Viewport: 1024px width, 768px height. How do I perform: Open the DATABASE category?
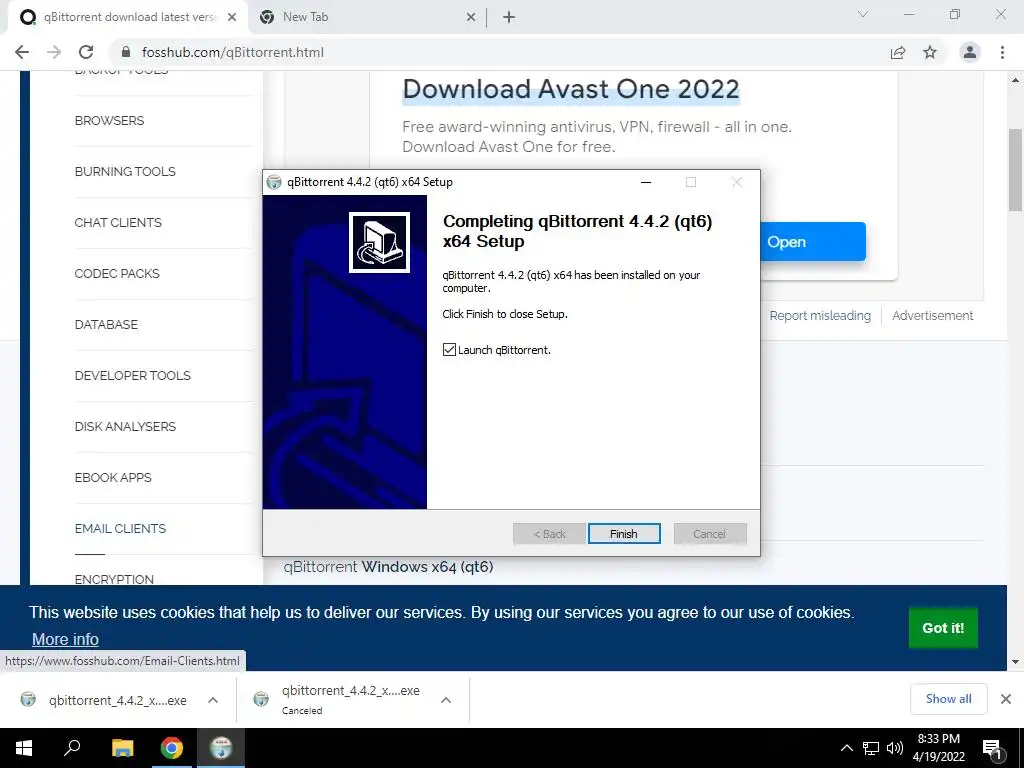[106, 325]
